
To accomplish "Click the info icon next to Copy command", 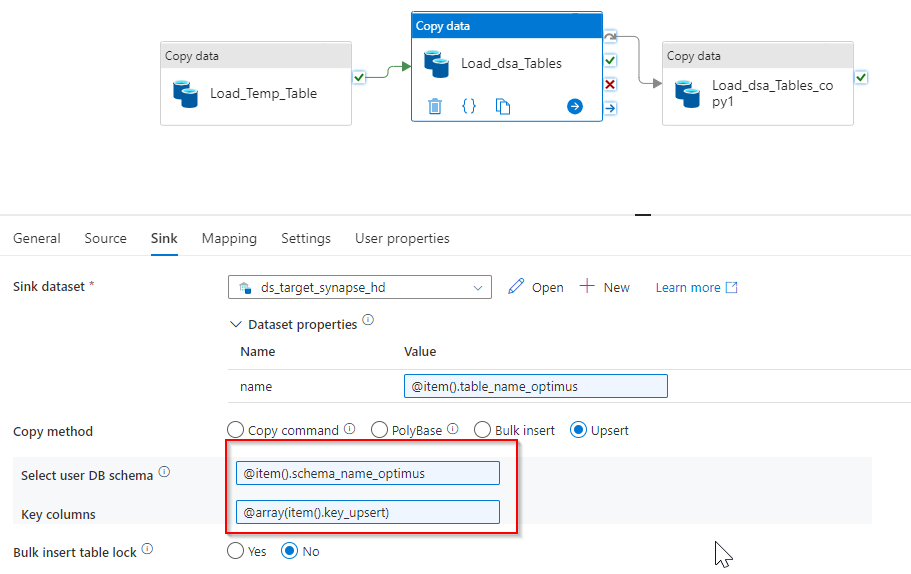I will coord(349,429).
